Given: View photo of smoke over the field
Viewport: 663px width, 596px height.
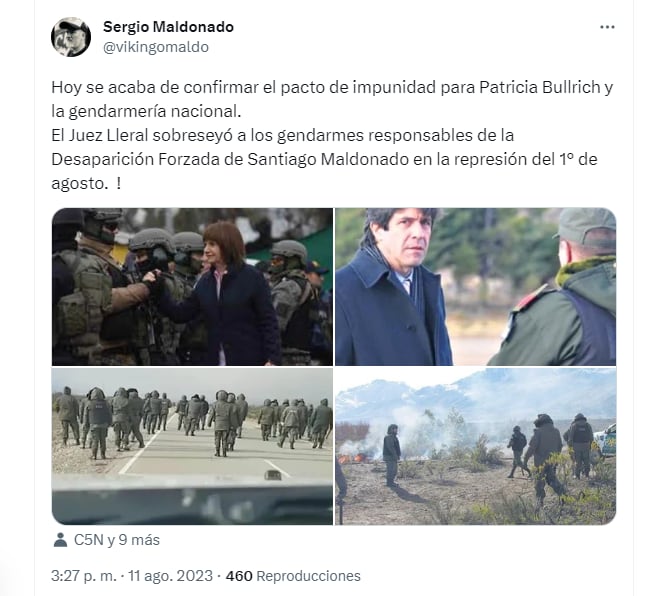Looking at the screenshot, I should tap(475, 446).
